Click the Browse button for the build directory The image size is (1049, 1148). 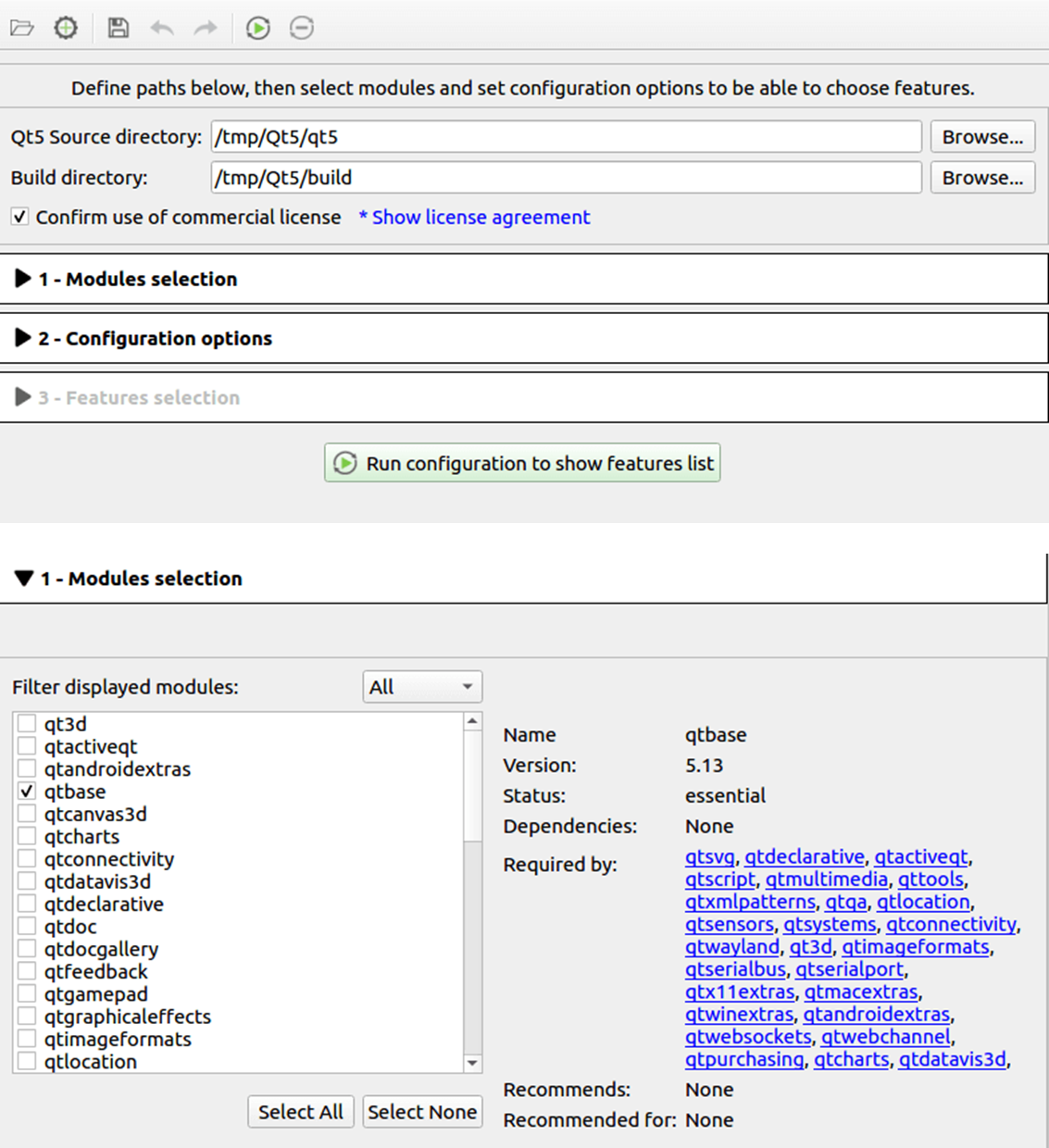[x=982, y=177]
